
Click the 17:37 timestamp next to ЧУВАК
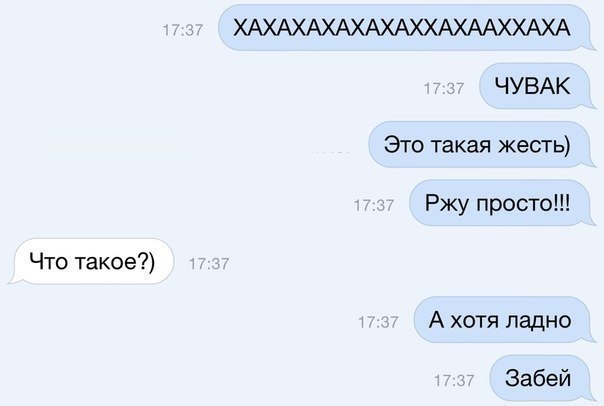[x=444, y=89]
